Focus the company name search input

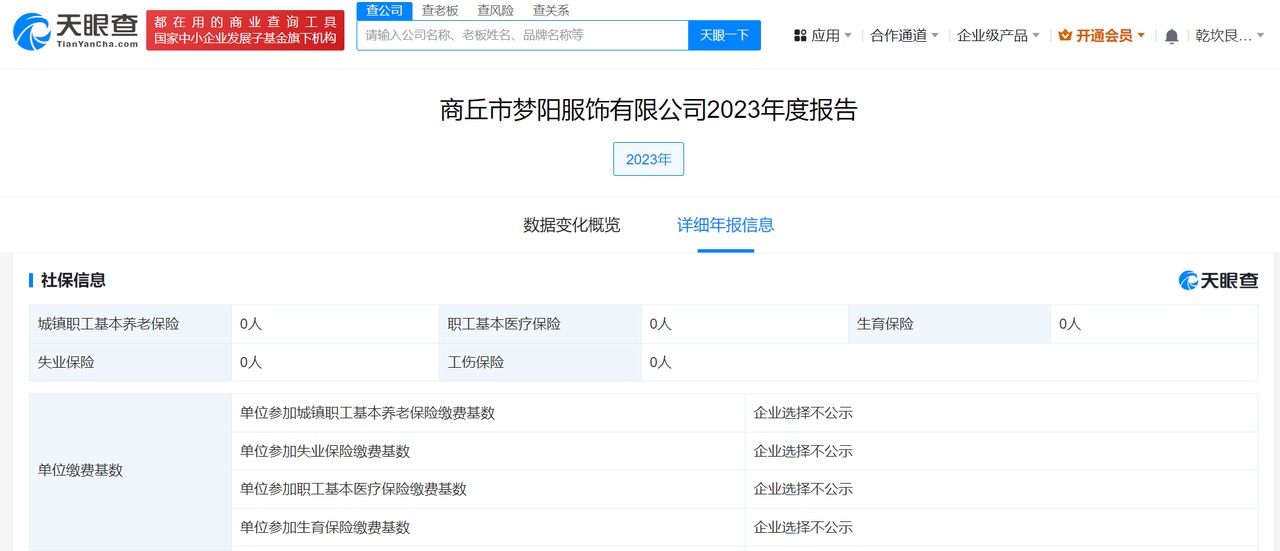point(522,35)
